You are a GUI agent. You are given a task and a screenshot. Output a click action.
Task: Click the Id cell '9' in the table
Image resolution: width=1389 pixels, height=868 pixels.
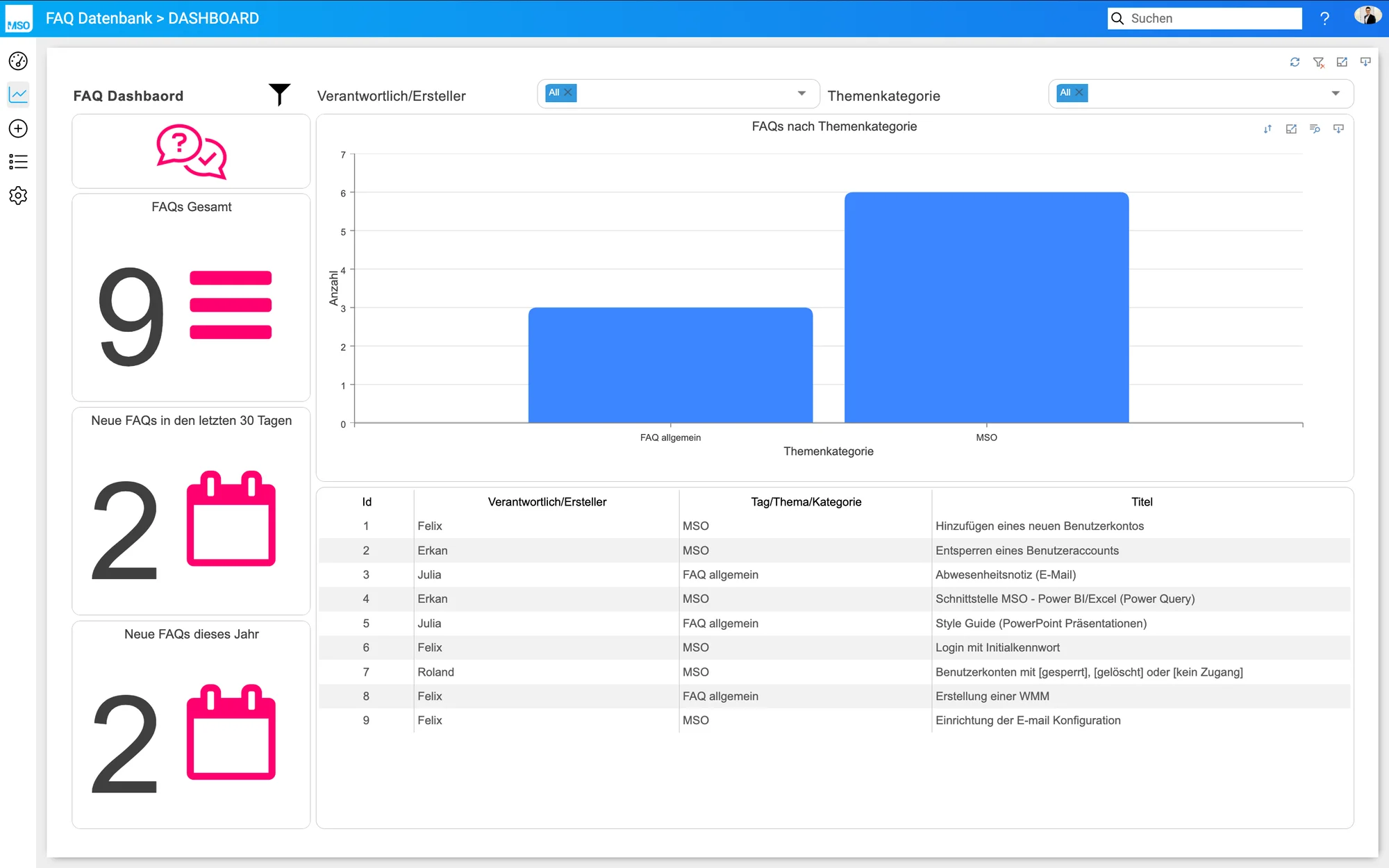coord(366,721)
